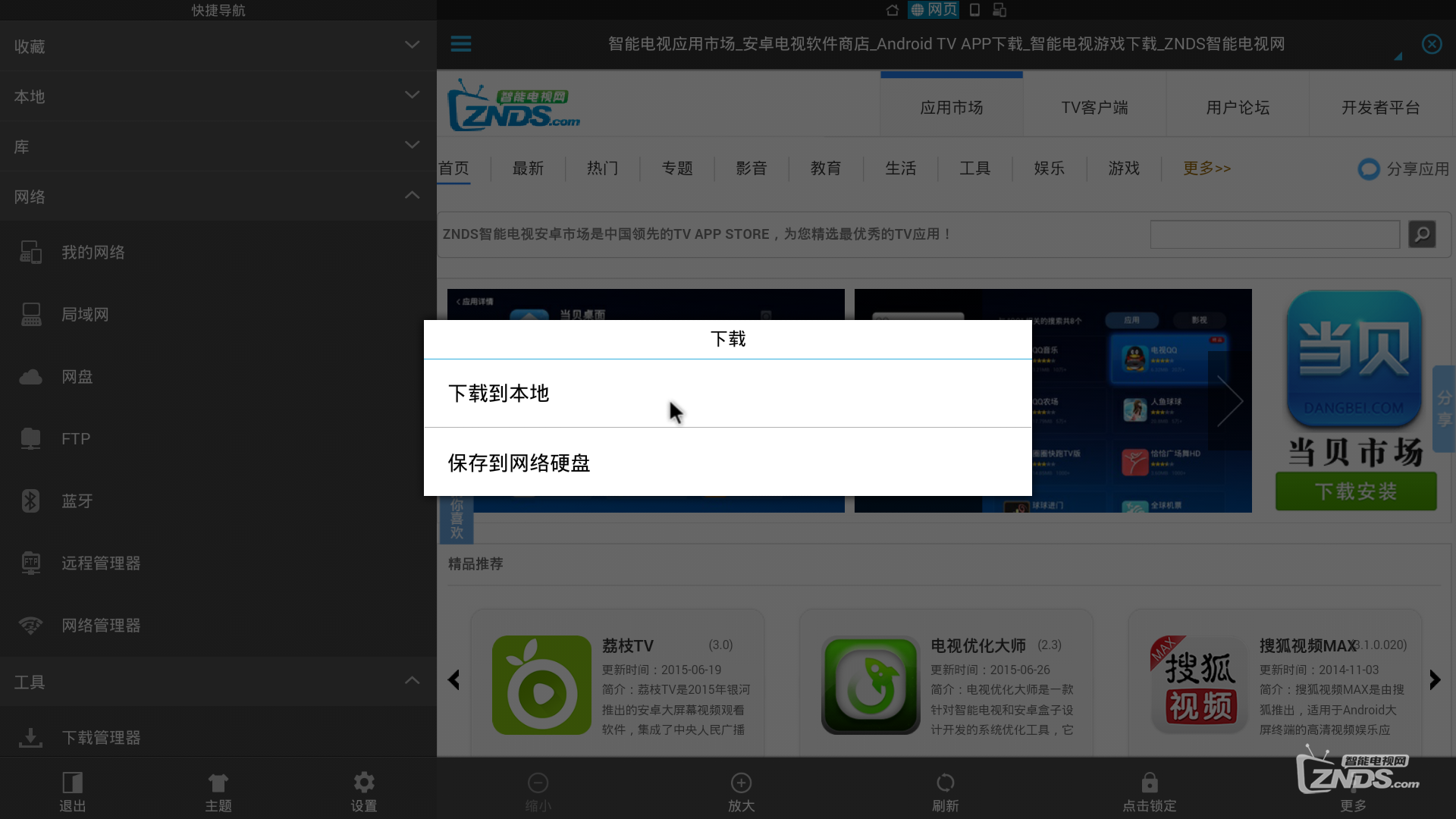Open 下载管理器 download icon
1456x819 pixels.
pyautogui.click(x=30, y=737)
